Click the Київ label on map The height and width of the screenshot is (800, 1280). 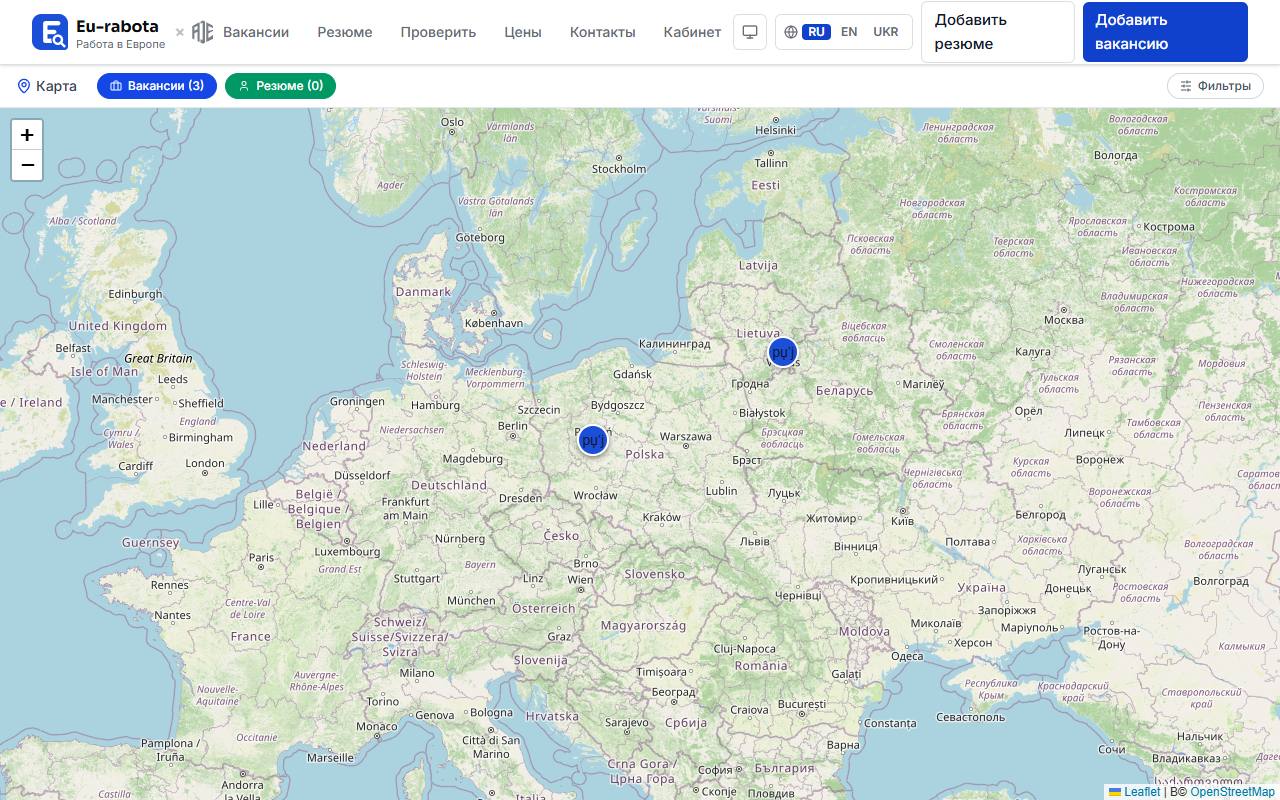click(902, 522)
